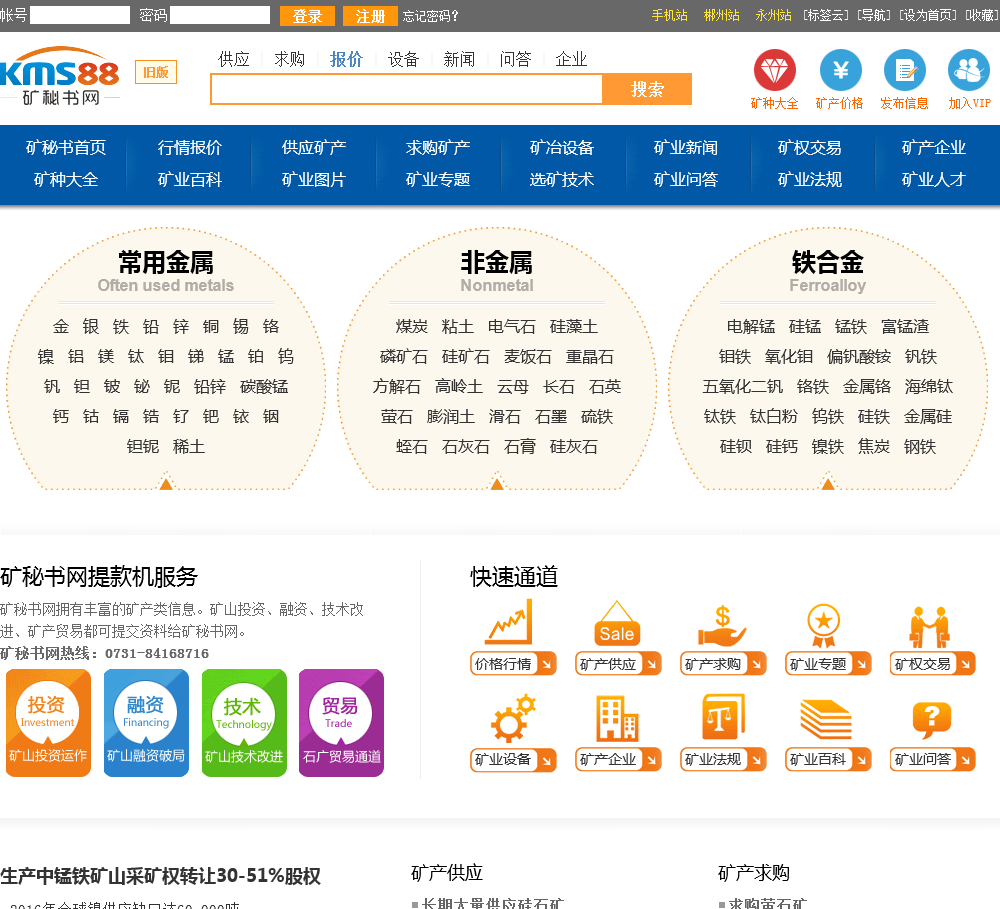Click the 价格行情 arrow button
The height and width of the screenshot is (909, 1000).
(x=513, y=663)
